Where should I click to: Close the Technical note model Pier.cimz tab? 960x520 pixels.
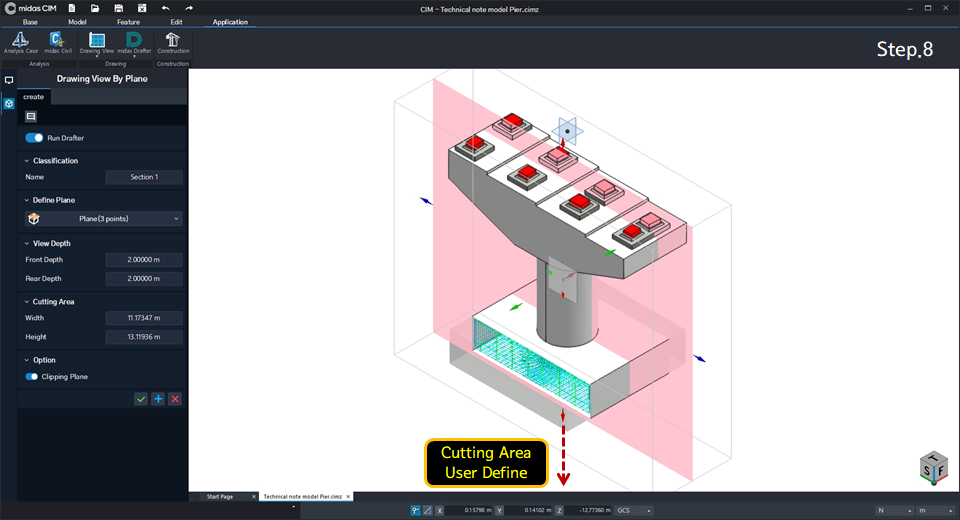[x=348, y=497]
